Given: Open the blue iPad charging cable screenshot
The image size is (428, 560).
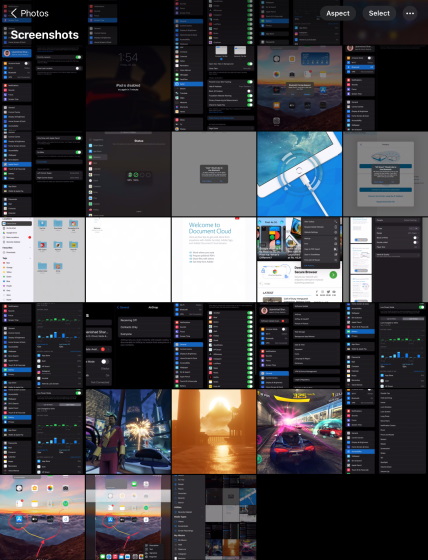Looking at the screenshot, I should 299,174.
